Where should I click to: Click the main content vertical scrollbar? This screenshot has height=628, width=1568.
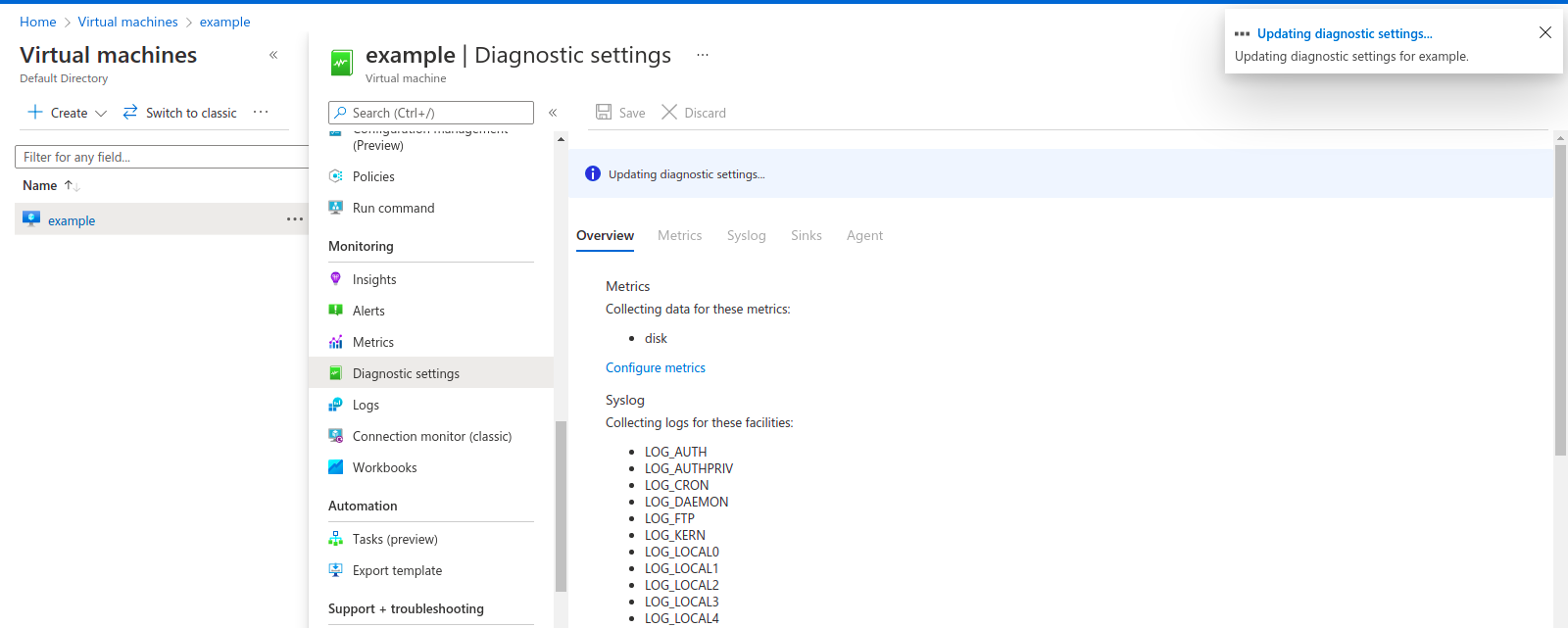(x=1560, y=299)
